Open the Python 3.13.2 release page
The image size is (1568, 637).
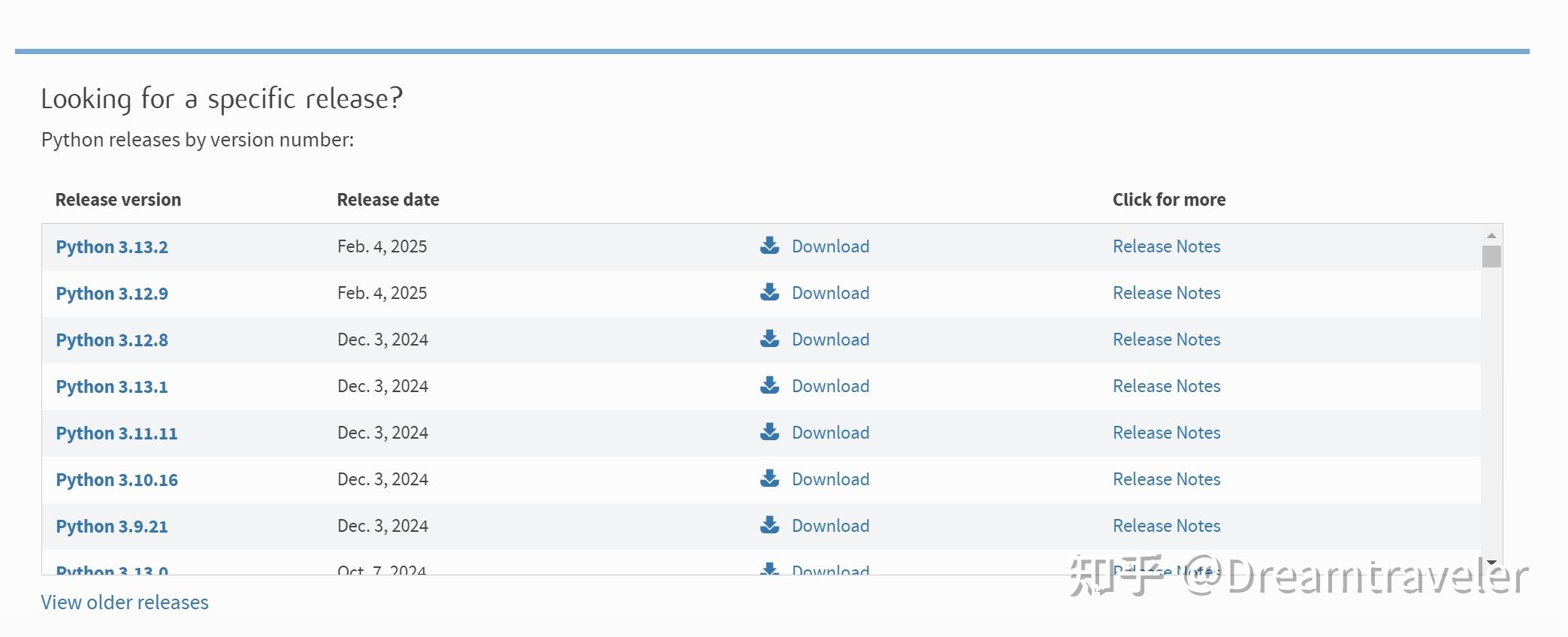[112, 247]
